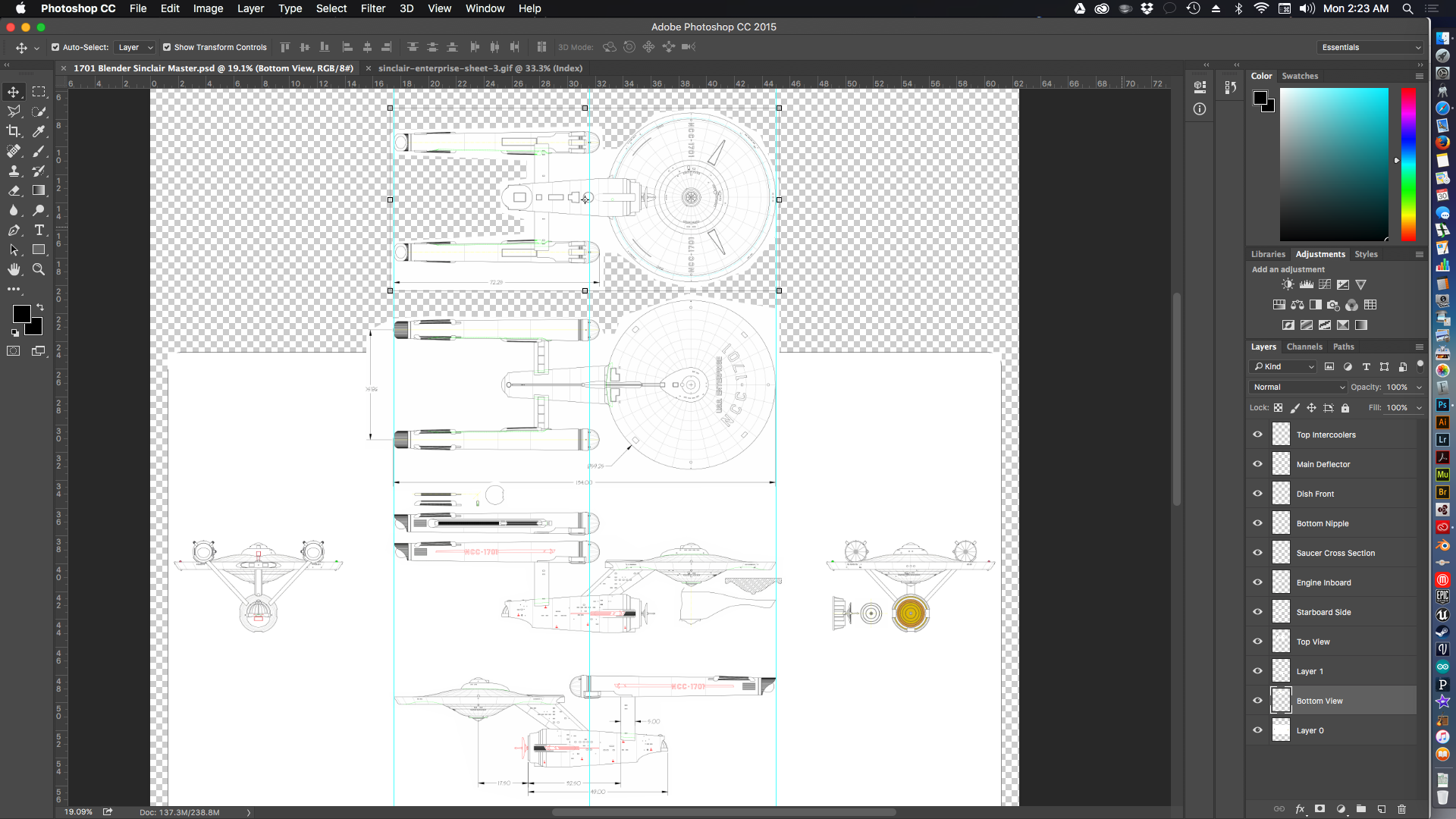Hide Layer 0 visibility eye
The height and width of the screenshot is (819, 1456).
pos(1258,730)
